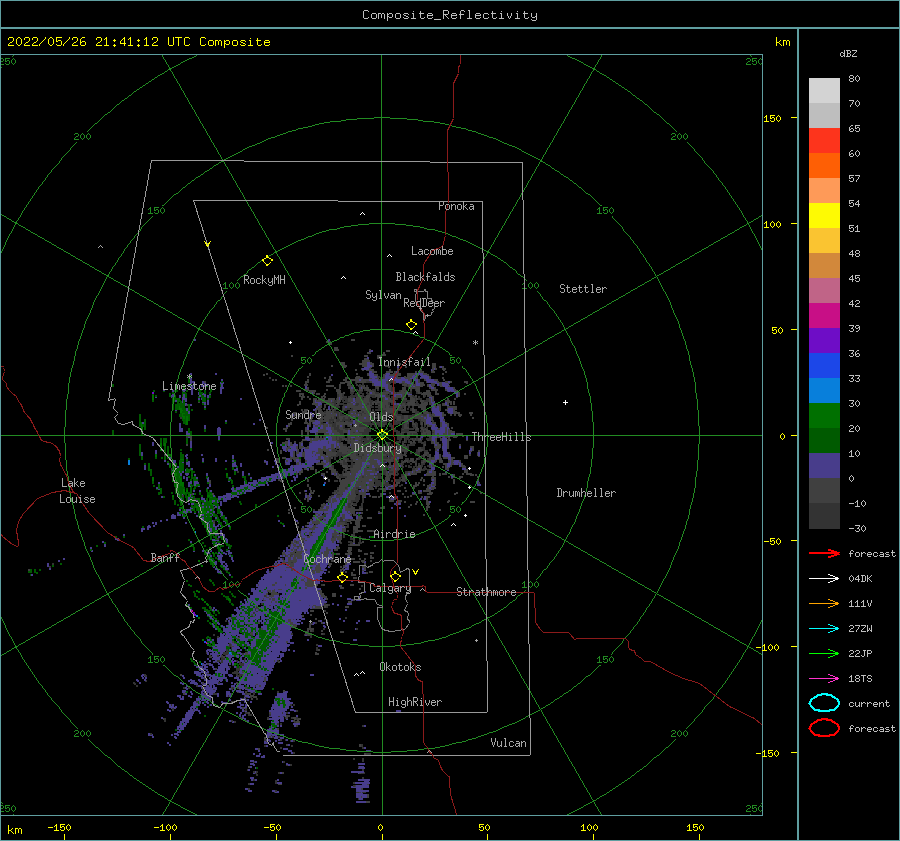Click the Composite_Reflectivity title
The height and width of the screenshot is (841, 900).
click(450, 15)
